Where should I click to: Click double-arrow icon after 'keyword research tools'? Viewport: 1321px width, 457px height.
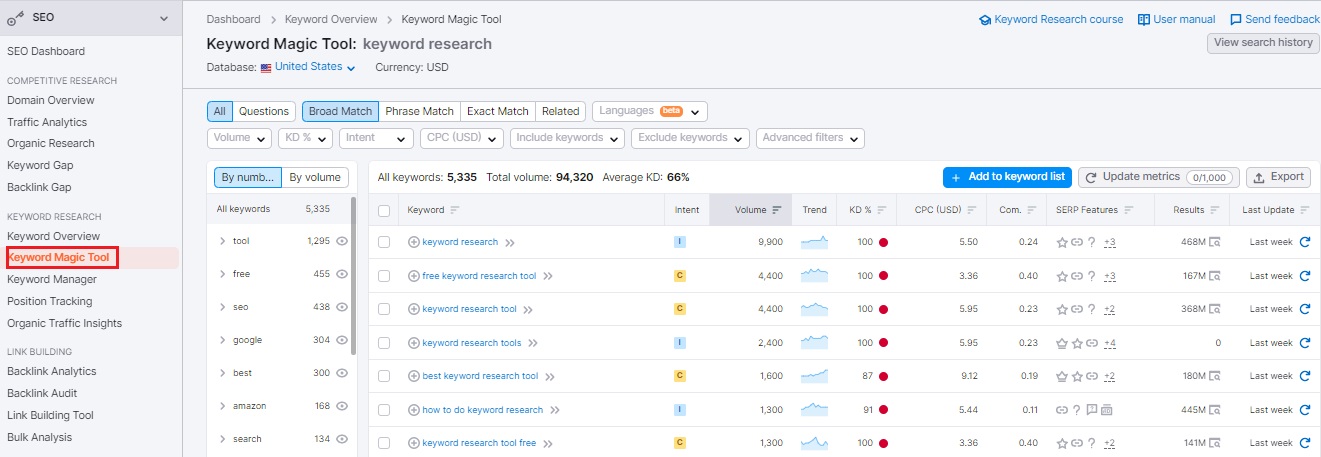pyautogui.click(x=532, y=343)
